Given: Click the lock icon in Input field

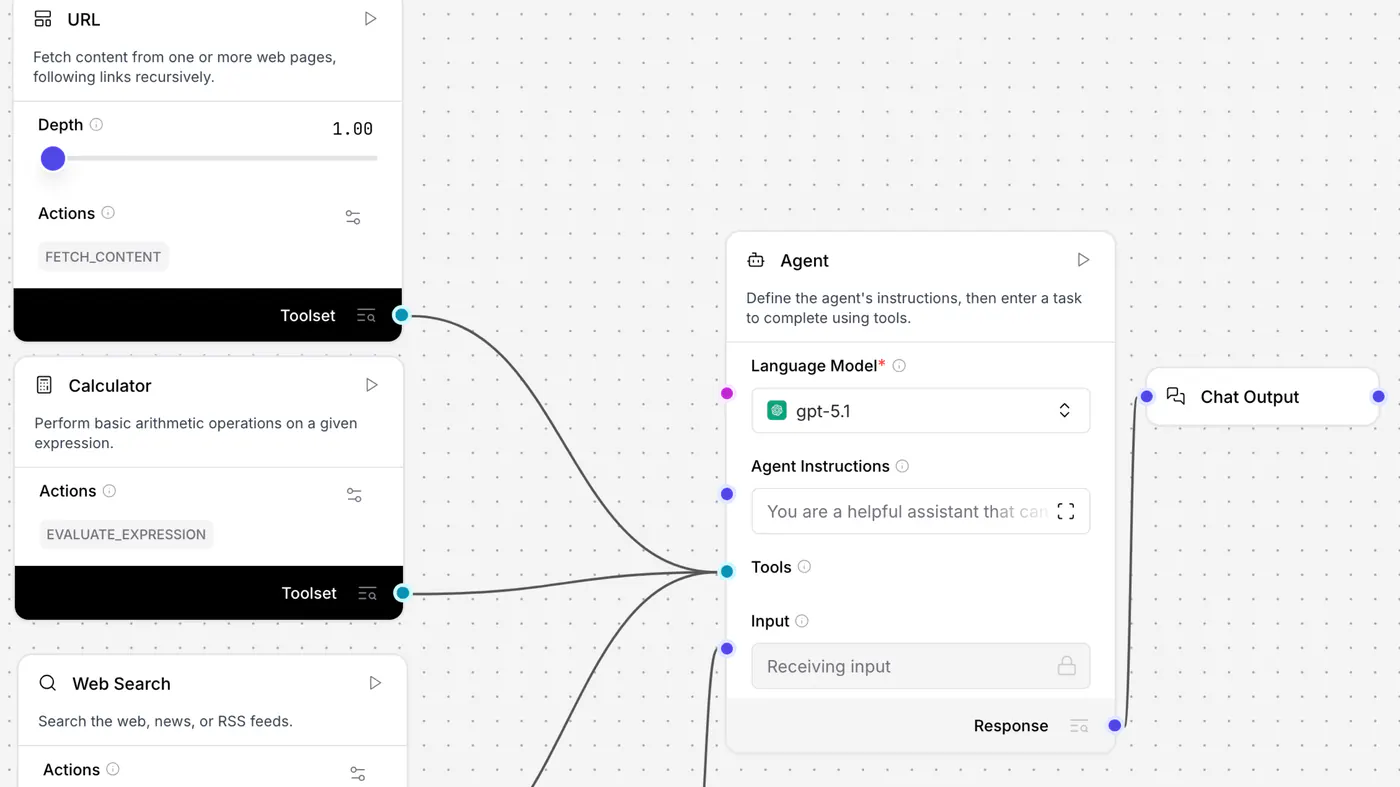Looking at the screenshot, I should coord(1067,666).
